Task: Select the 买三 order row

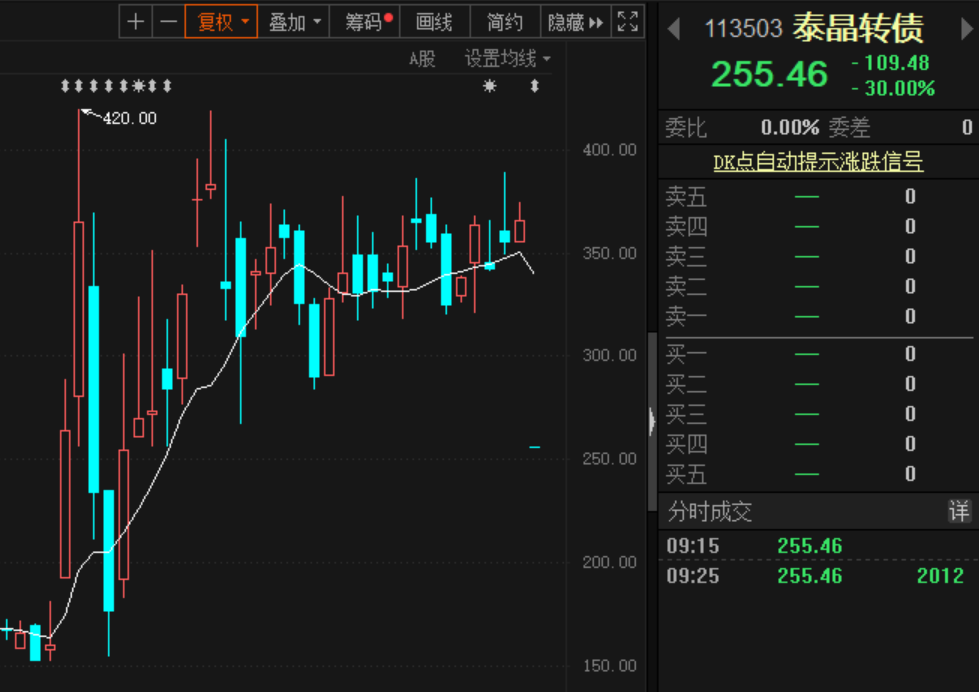Action: tap(819, 414)
